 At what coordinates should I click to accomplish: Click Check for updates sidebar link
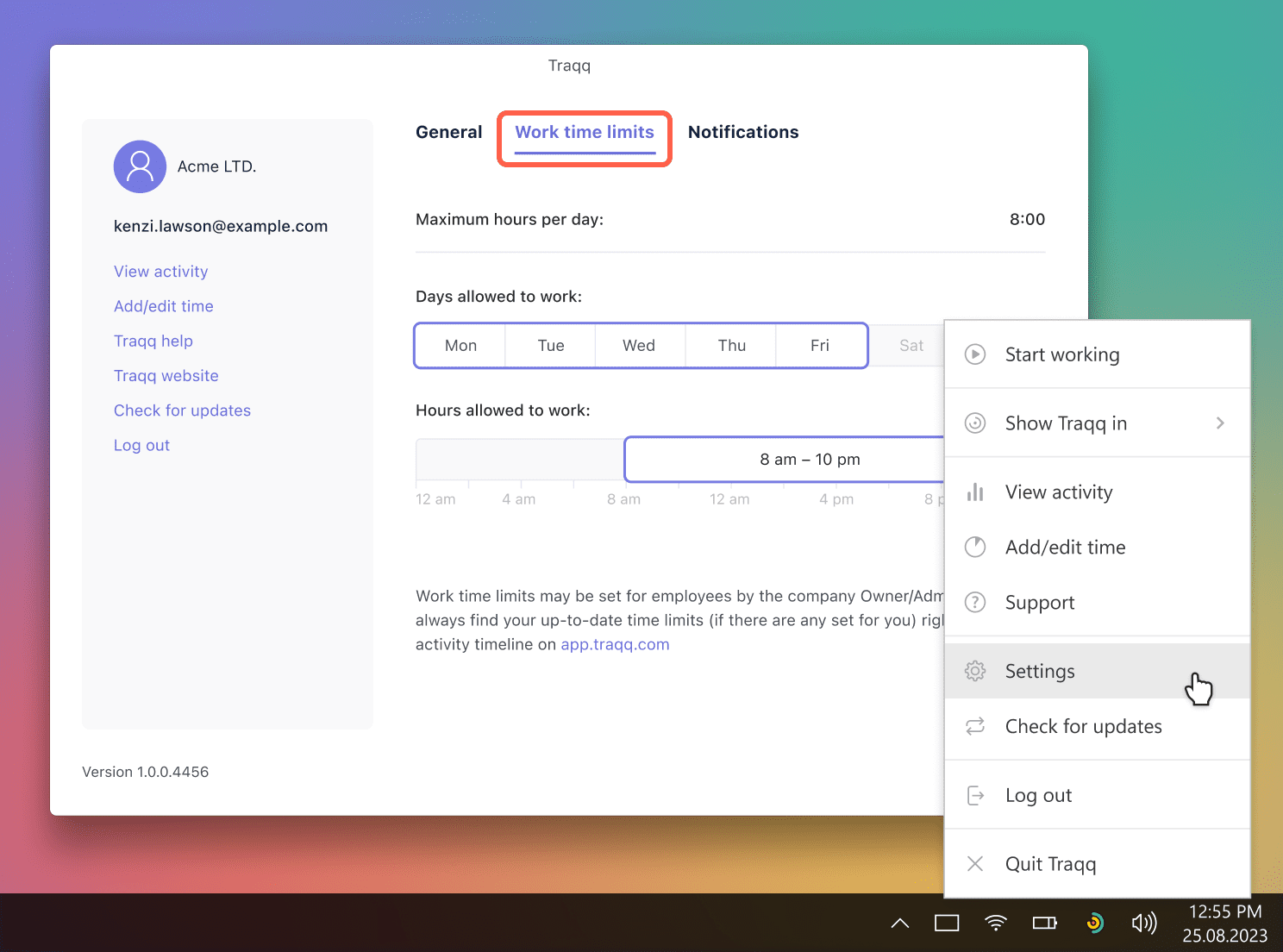[183, 410]
